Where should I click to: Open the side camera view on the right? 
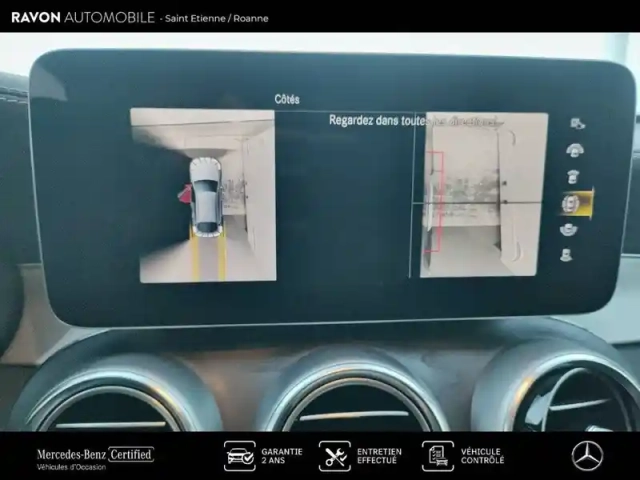484,194
